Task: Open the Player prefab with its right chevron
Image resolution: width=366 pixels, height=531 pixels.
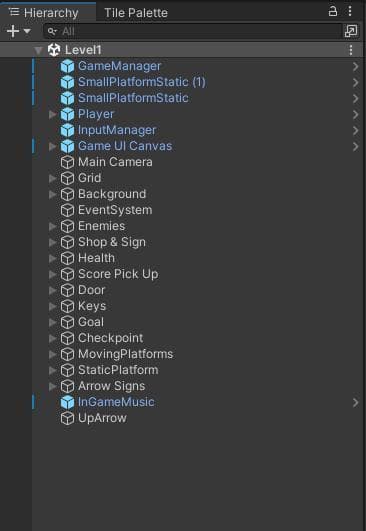Action: [355, 114]
